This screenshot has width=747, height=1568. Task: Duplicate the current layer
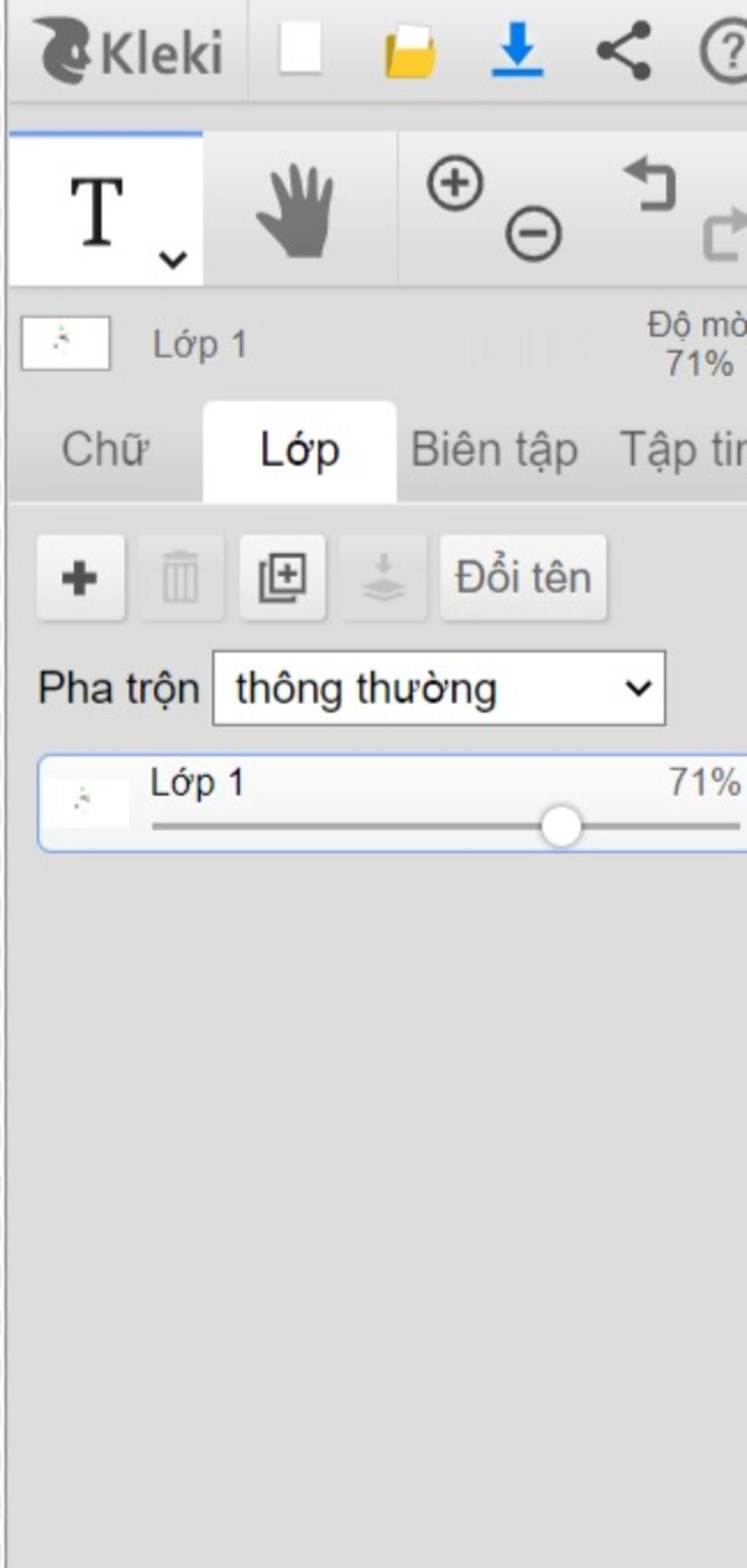click(282, 578)
